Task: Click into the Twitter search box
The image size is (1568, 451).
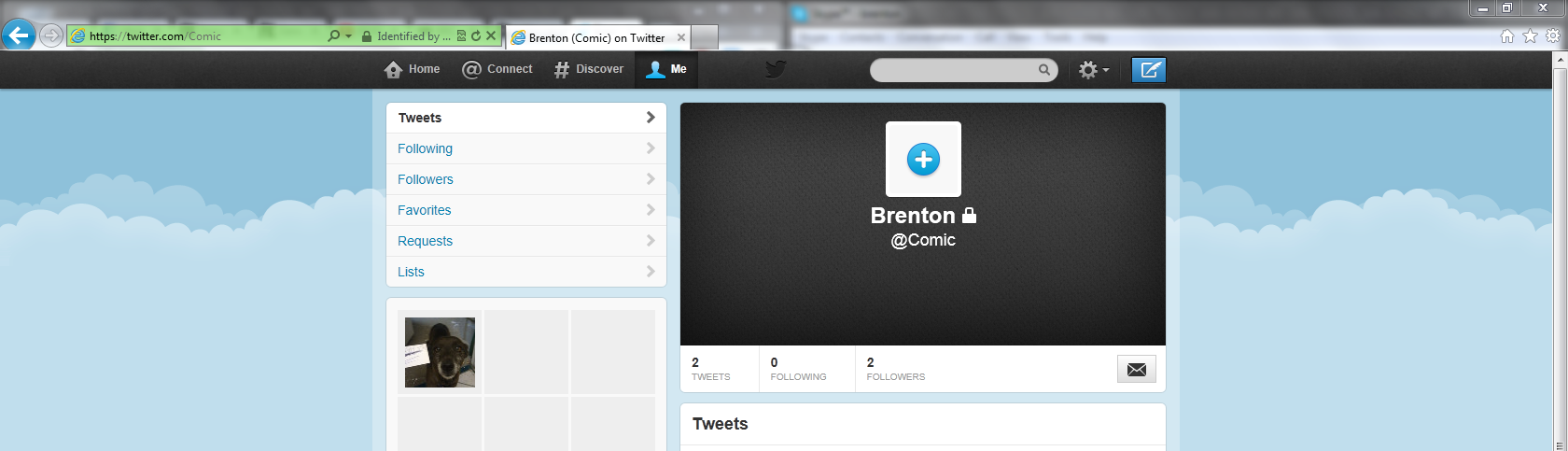Action: click(954, 70)
